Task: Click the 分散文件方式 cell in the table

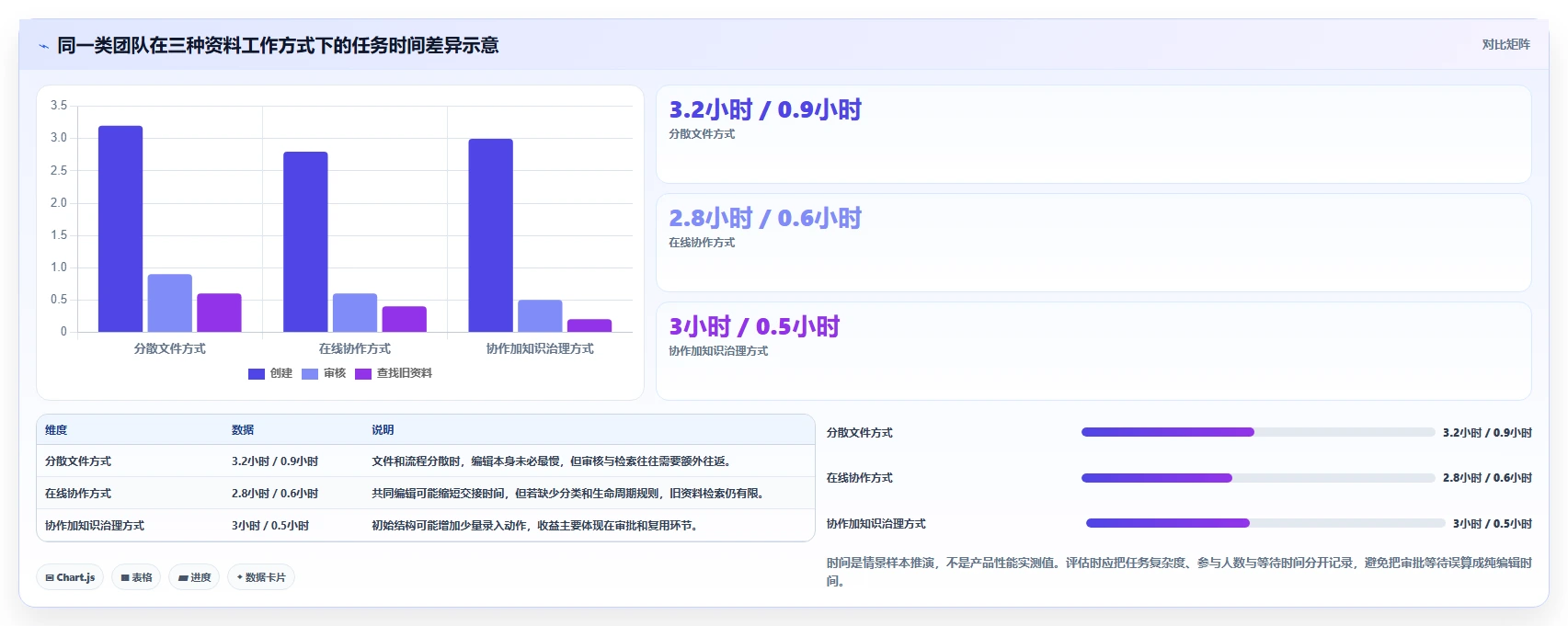Action: click(x=78, y=461)
